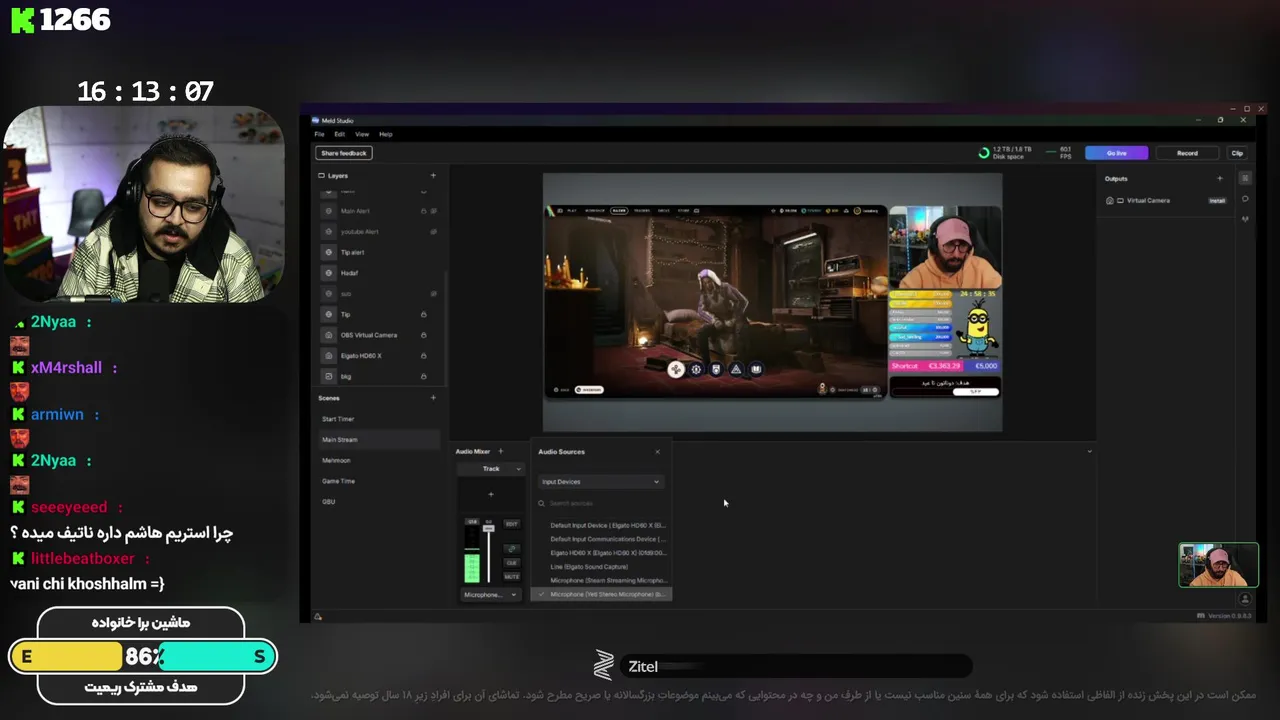Click the bkg layer image icon
Viewport: 1280px width, 720px height.
coord(328,376)
